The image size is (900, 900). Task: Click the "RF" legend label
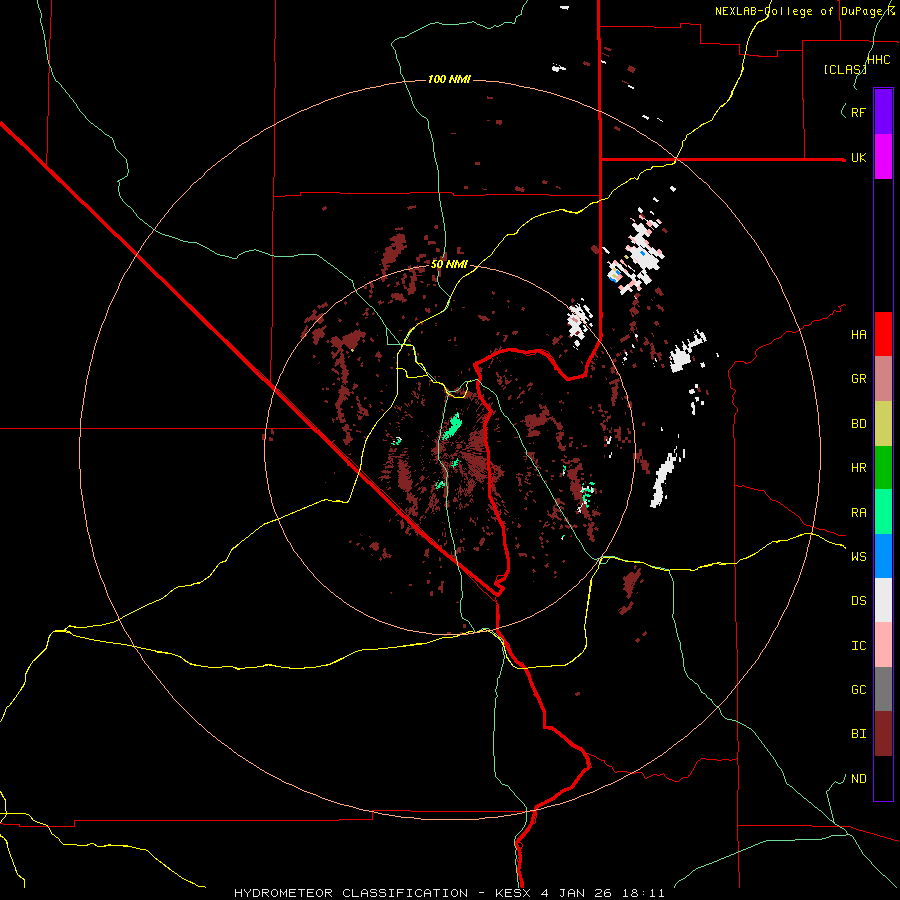coord(858,112)
